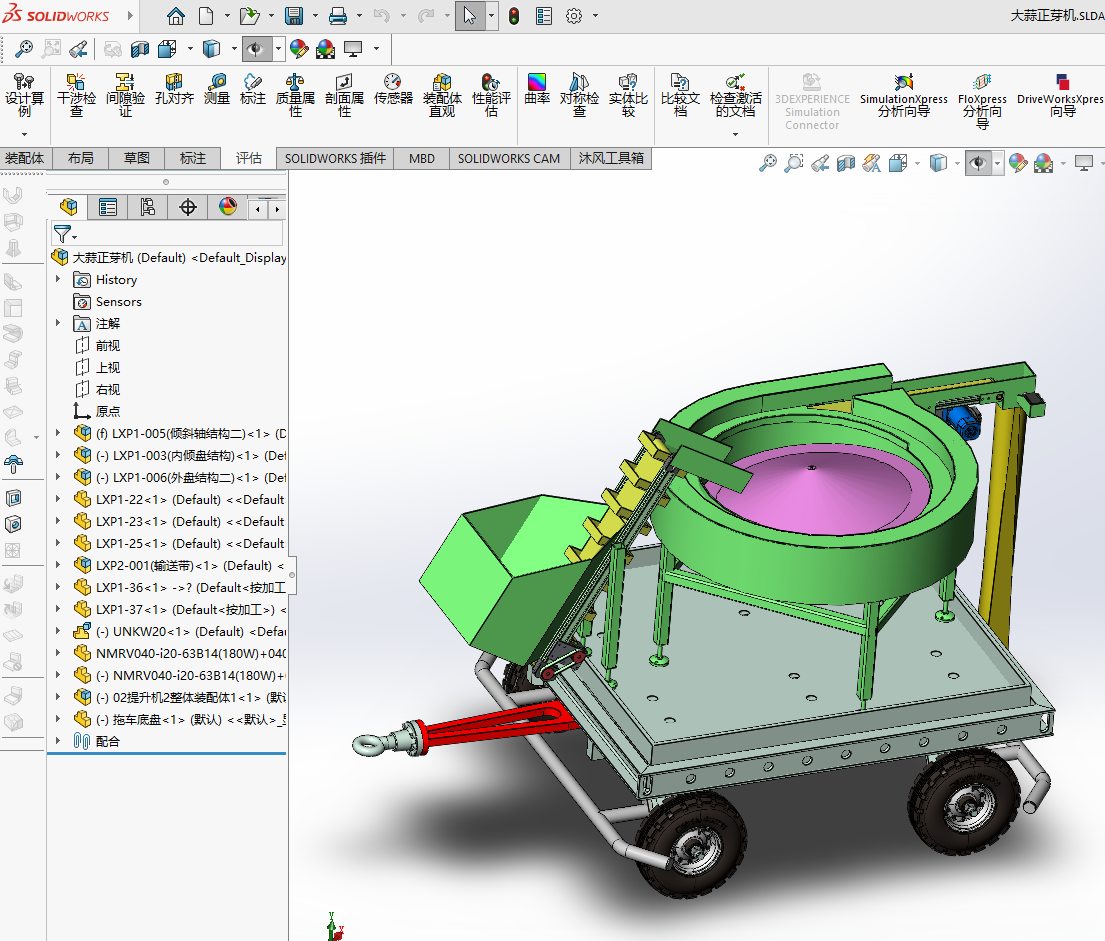Expand the 注解 annotations node
Screen dimensions: 1105x941
pos(58,323)
